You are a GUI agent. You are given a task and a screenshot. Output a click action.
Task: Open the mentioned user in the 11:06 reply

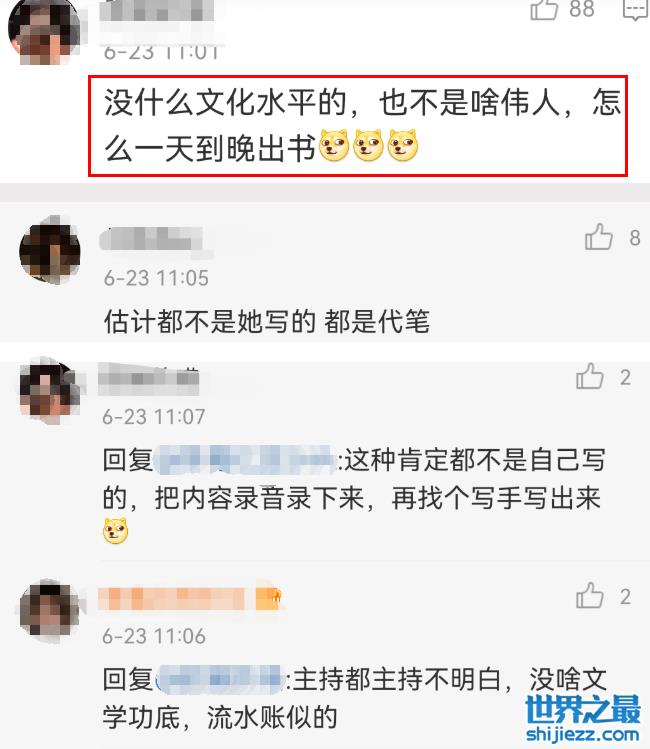tap(220, 678)
